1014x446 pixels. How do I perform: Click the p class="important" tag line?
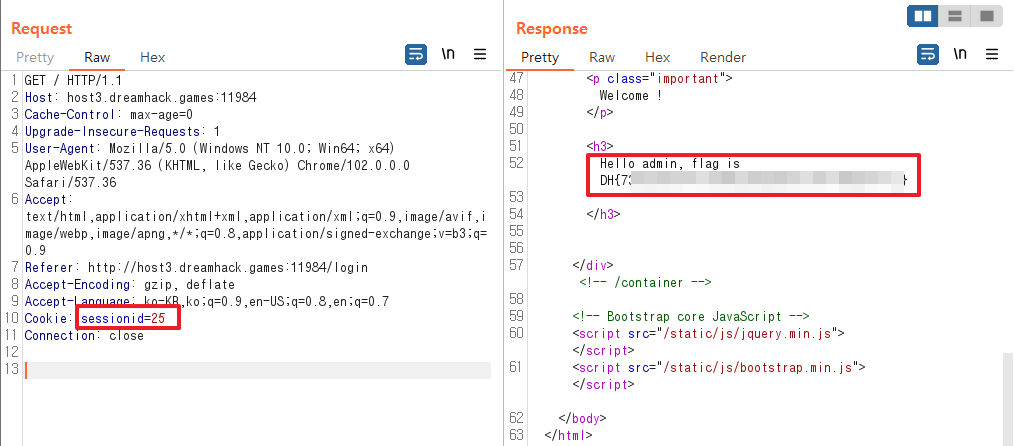(x=659, y=79)
